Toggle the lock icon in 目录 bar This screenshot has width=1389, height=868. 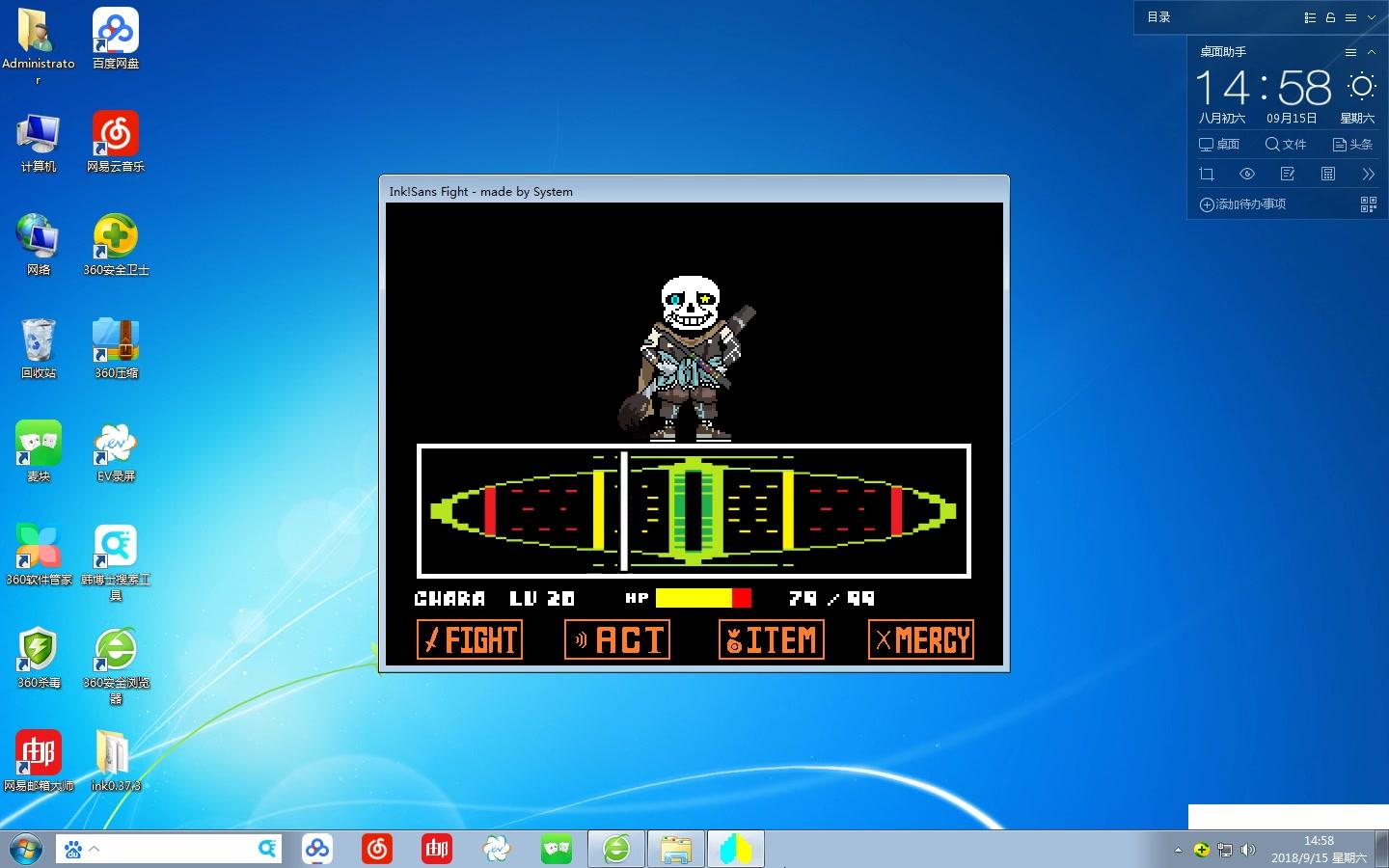[1330, 17]
